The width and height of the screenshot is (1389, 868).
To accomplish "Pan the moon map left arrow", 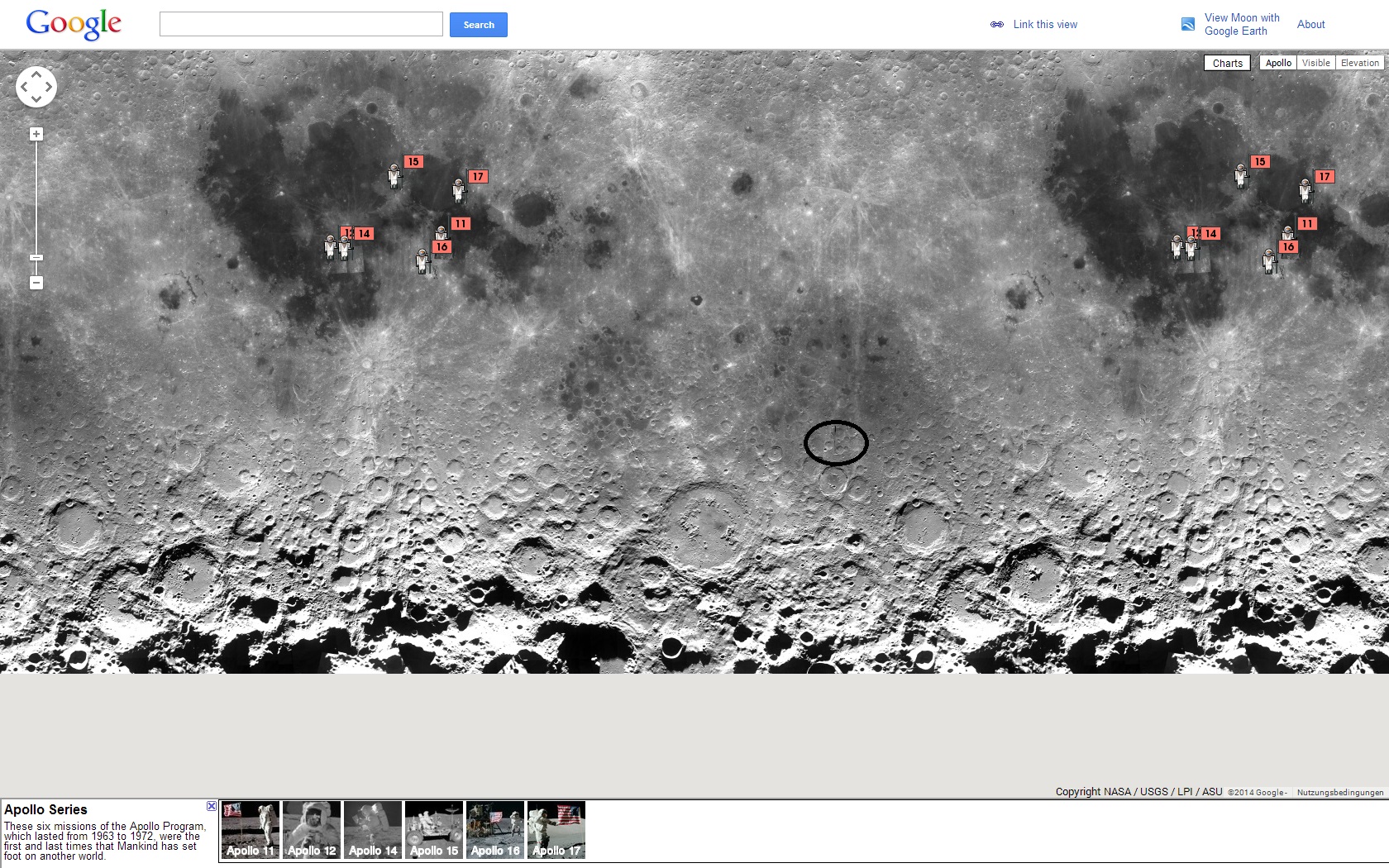I will tap(24, 87).
